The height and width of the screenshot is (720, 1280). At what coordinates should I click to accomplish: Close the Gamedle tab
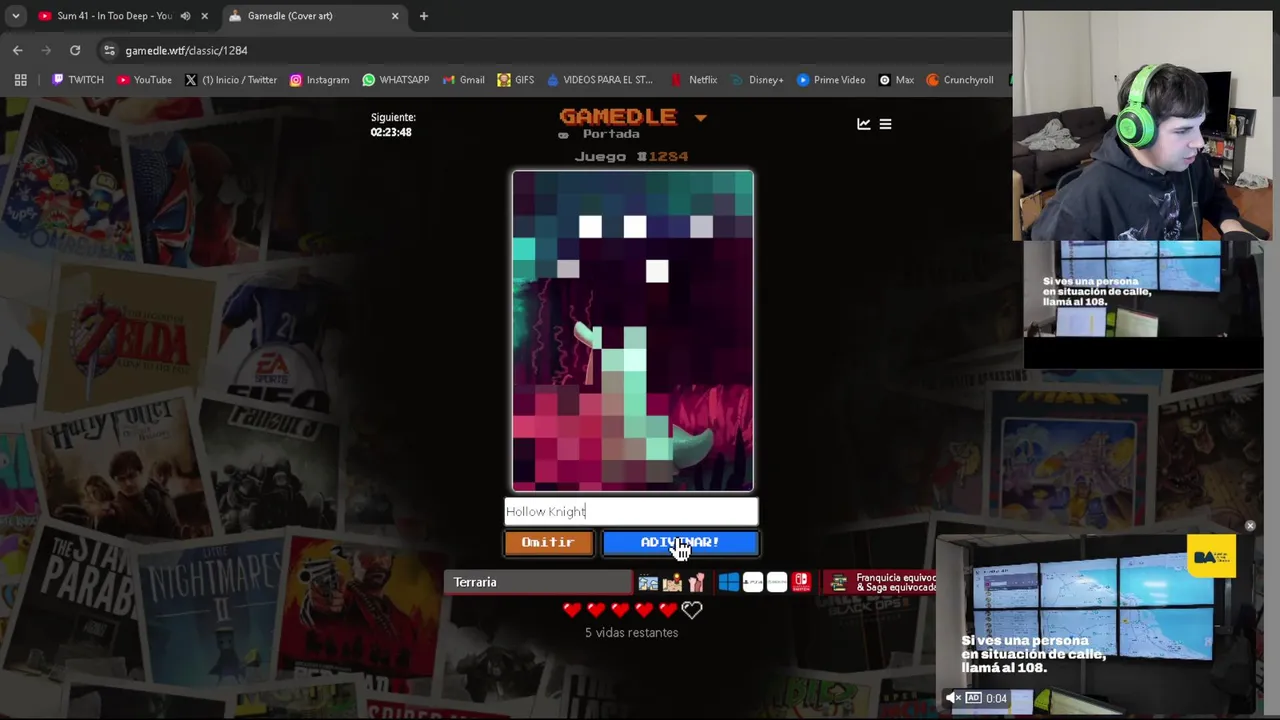pyautogui.click(x=395, y=16)
